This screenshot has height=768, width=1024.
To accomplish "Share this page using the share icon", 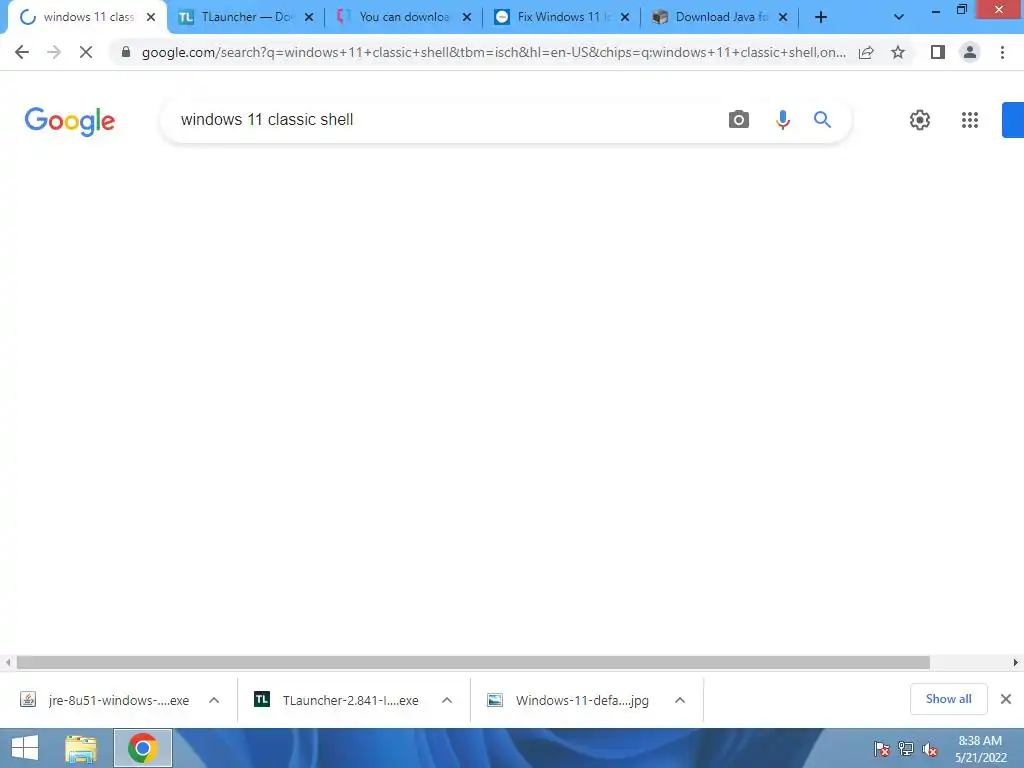I will coord(866,52).
